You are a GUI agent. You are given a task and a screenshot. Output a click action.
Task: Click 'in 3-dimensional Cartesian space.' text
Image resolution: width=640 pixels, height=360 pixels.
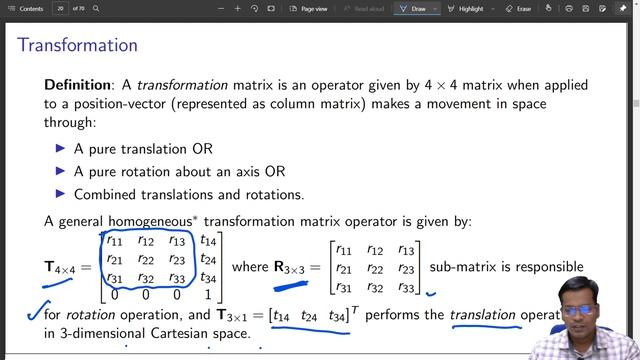pyautogui.click(x=147, y=333)
